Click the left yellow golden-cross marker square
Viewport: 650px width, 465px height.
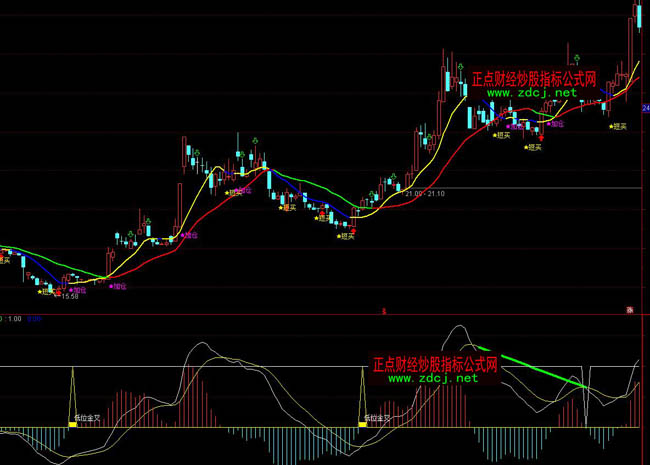click(73, 425)
